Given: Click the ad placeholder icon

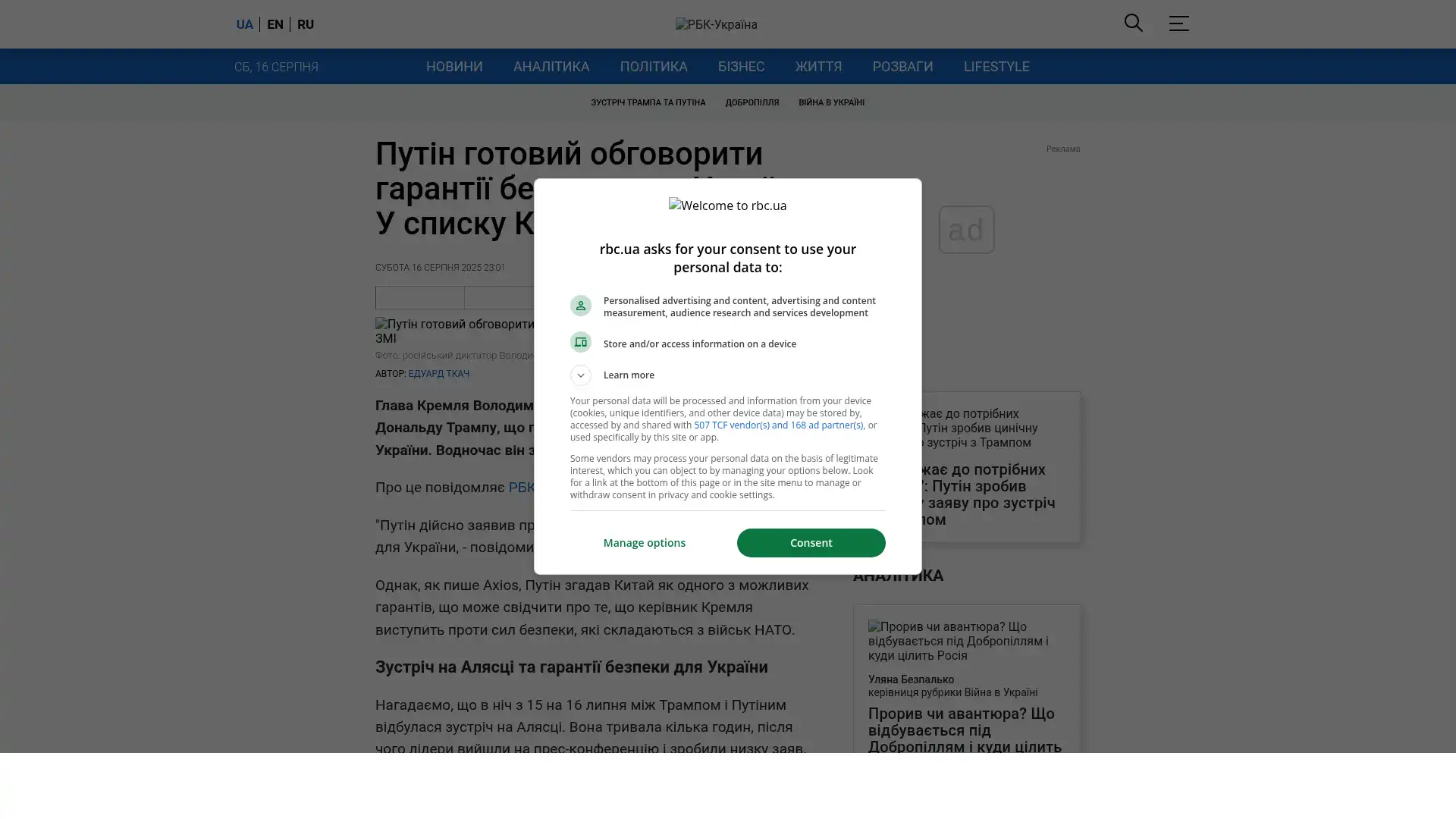Looking at the screenshot, I should tap(966, 230).
